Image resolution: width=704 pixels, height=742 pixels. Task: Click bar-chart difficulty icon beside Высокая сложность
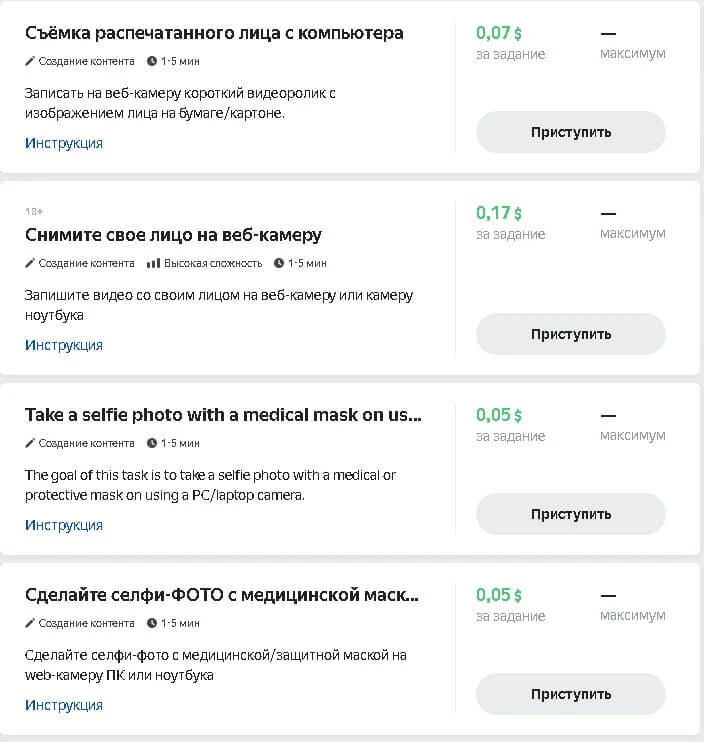[x=153, y=263]
